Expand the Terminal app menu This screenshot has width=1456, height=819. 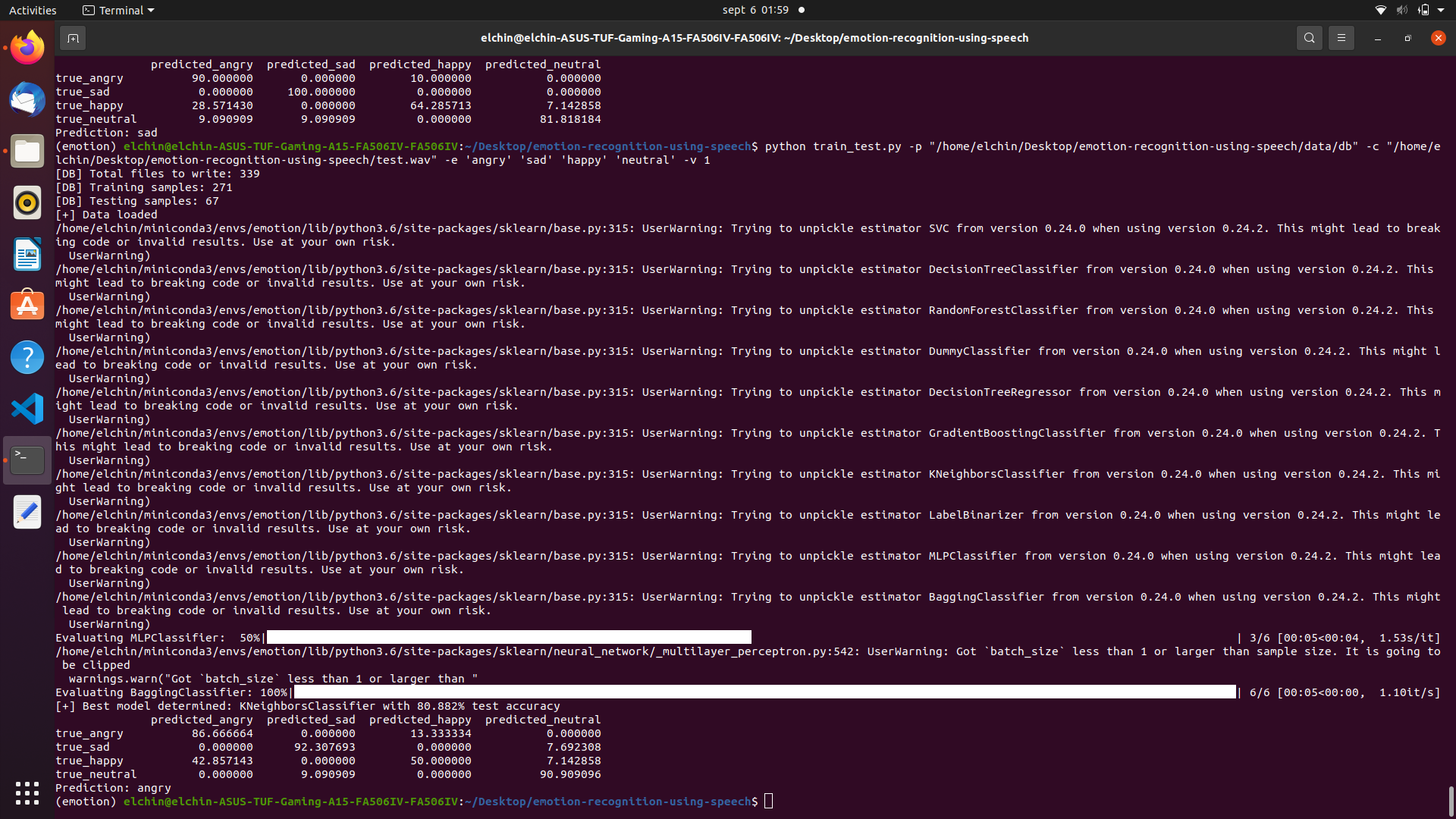click(118, 10)
